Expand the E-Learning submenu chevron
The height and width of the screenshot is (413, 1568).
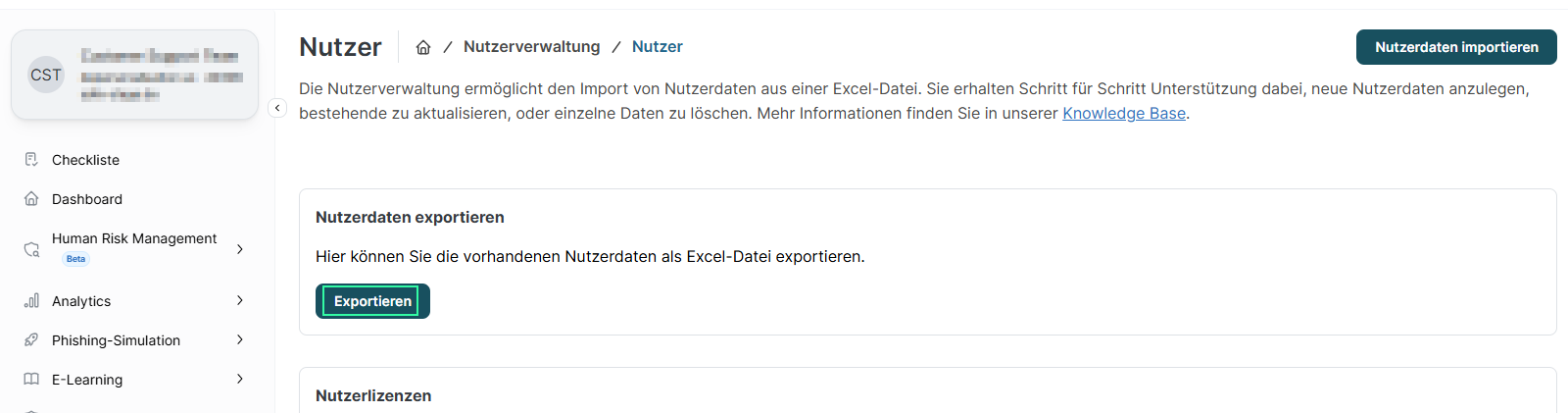click(240, 380)
